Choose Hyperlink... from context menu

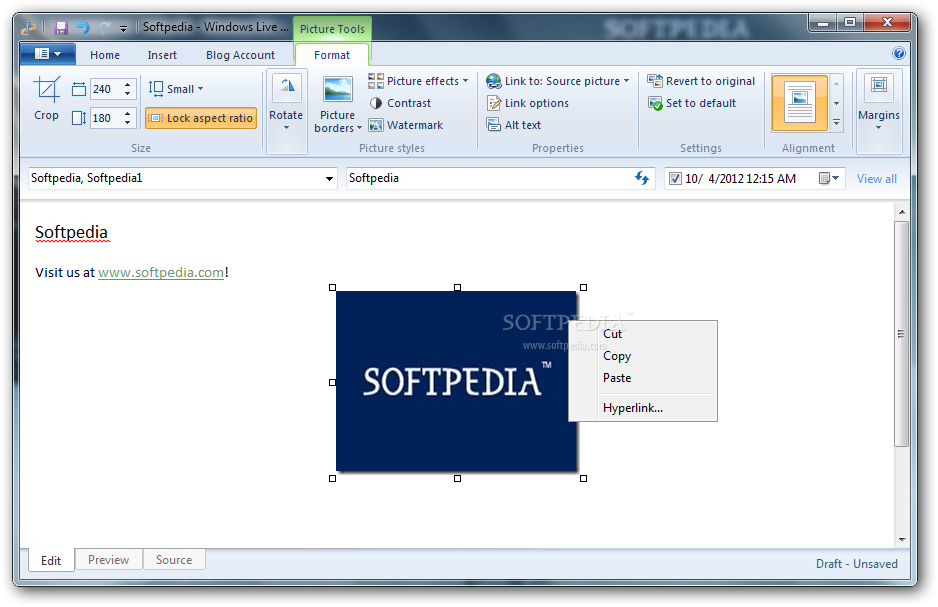[x=643, y=408]
